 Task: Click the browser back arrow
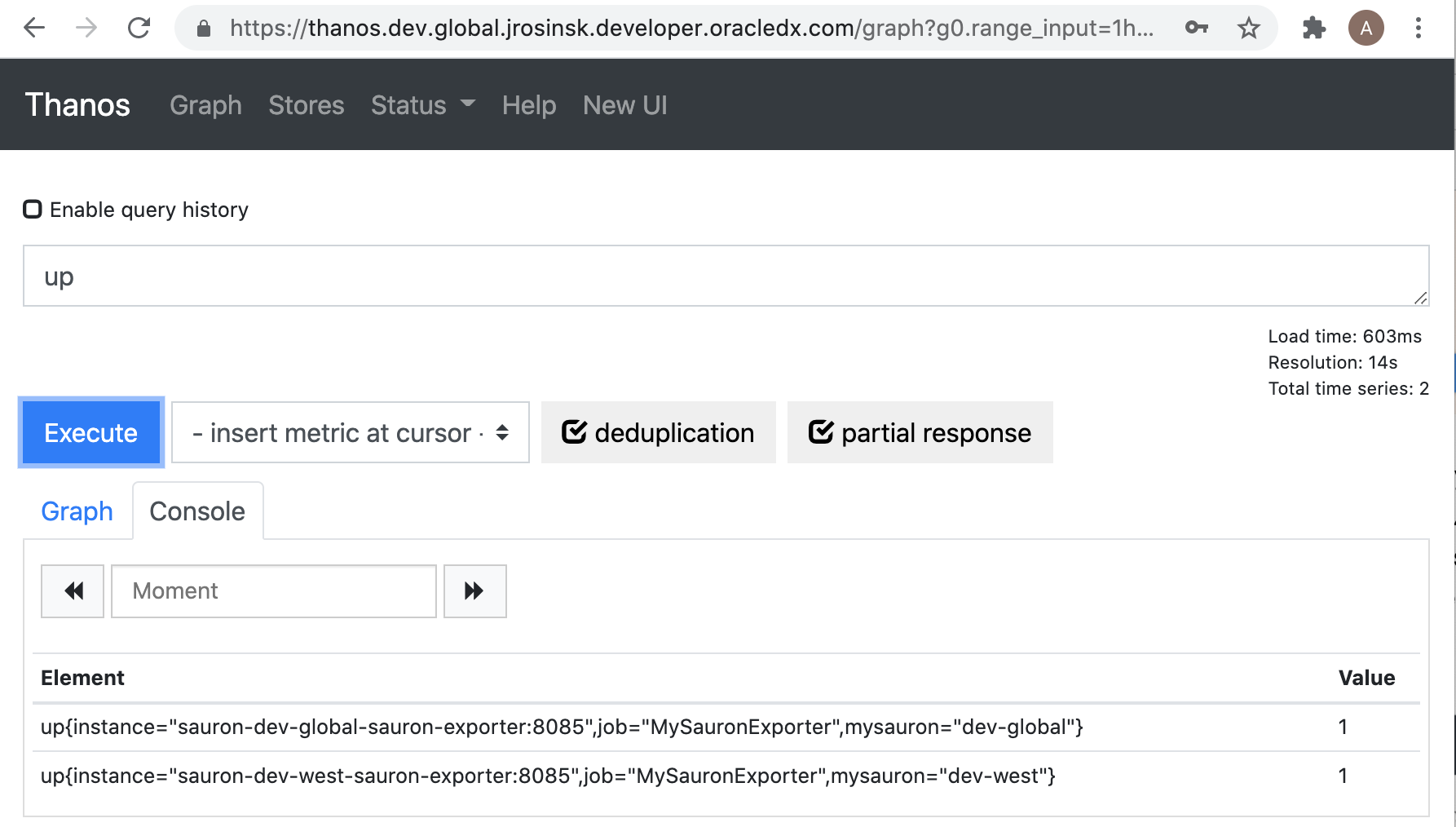tap(34, 29)
